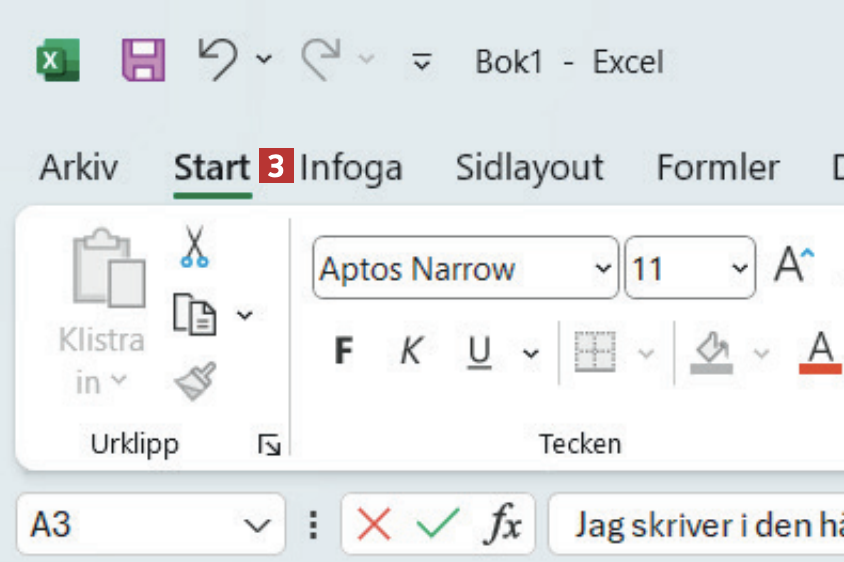Apply the red font color swatch
This screenshot has width=844, height=562.
(x=820, y=352)
